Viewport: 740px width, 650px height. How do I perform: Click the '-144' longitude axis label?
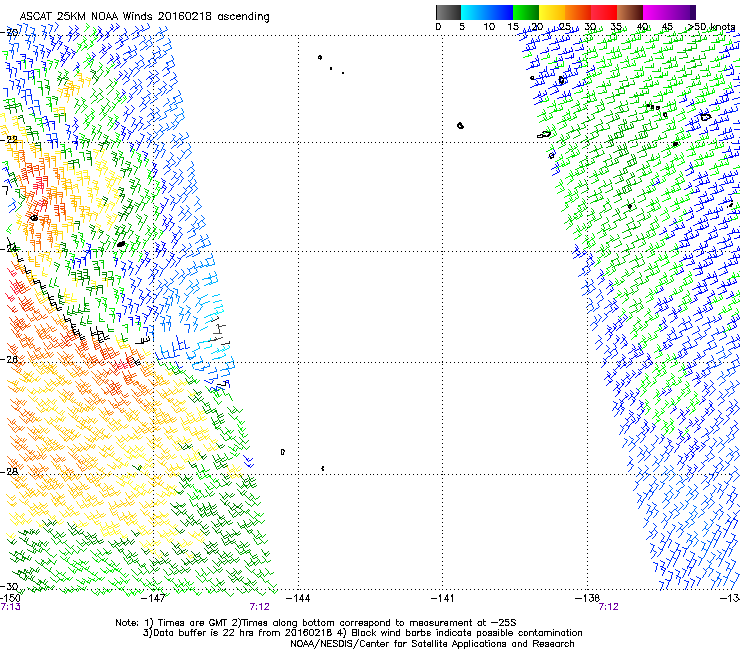[x=298, y=598]
